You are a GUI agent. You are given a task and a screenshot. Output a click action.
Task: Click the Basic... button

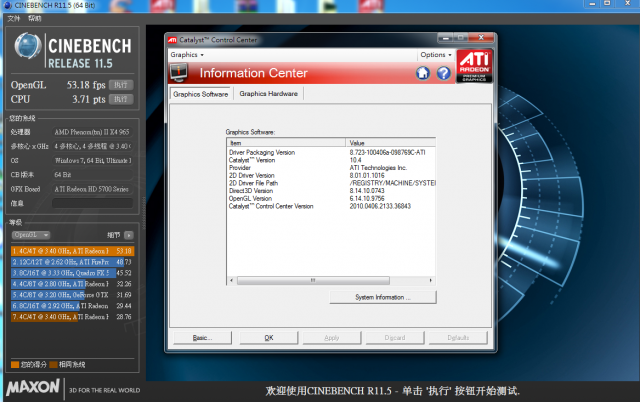pyautogui.click(x=202, y=338)
